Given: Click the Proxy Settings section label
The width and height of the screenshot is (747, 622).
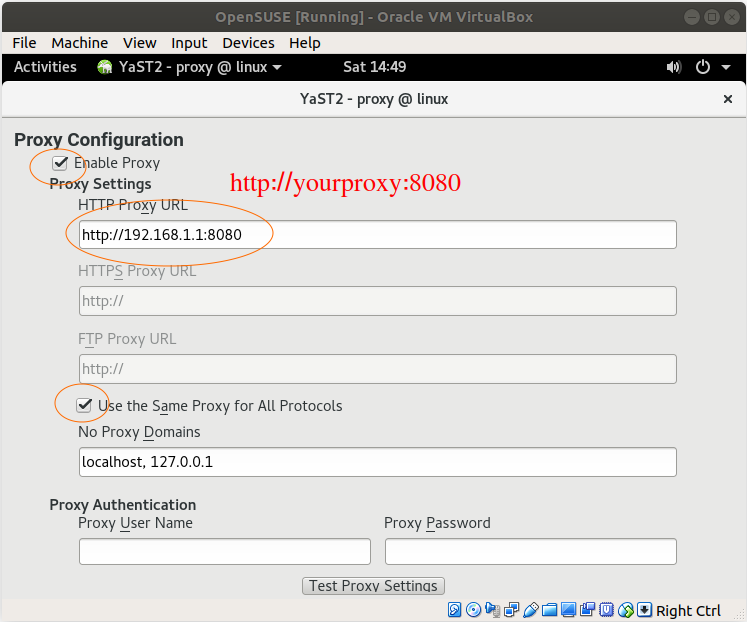Looking at the screenshot, I should (100, 184).
